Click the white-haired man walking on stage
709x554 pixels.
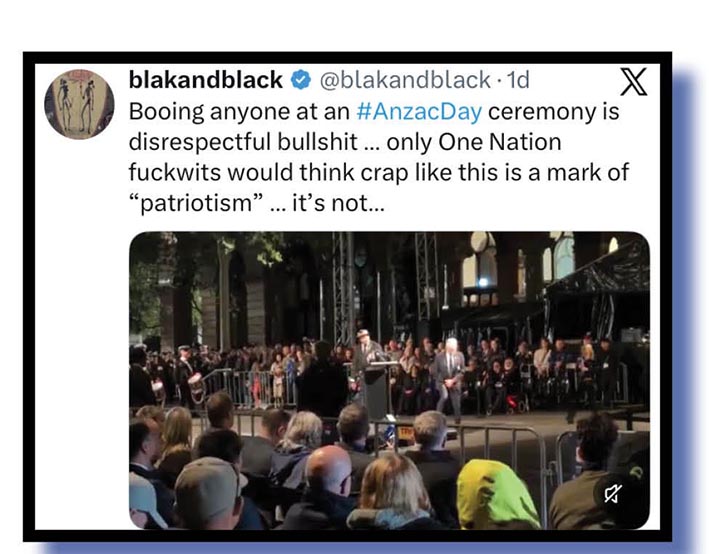(x=453, y=373)
